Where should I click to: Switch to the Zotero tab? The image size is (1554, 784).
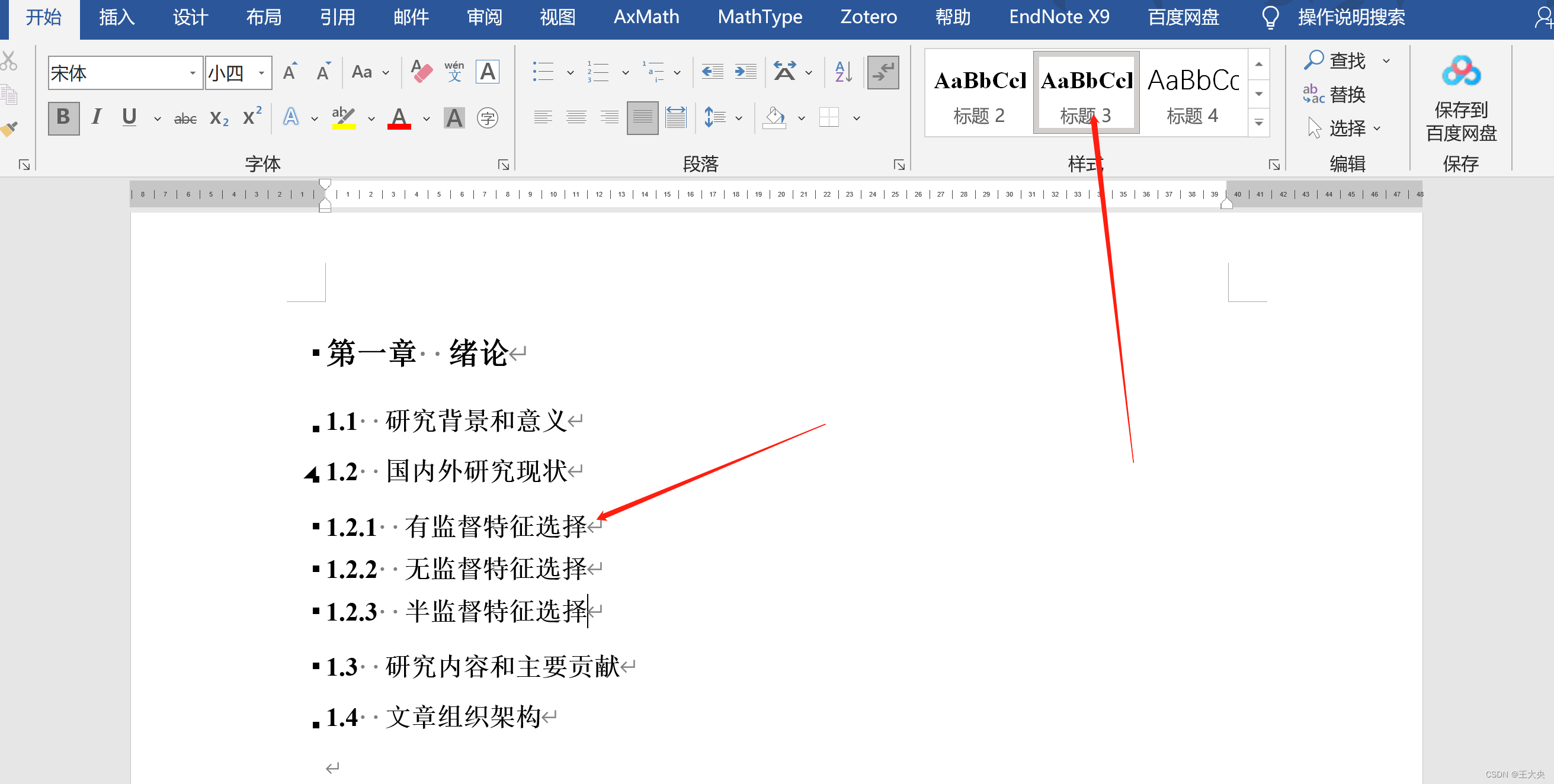tap(868, 17)
